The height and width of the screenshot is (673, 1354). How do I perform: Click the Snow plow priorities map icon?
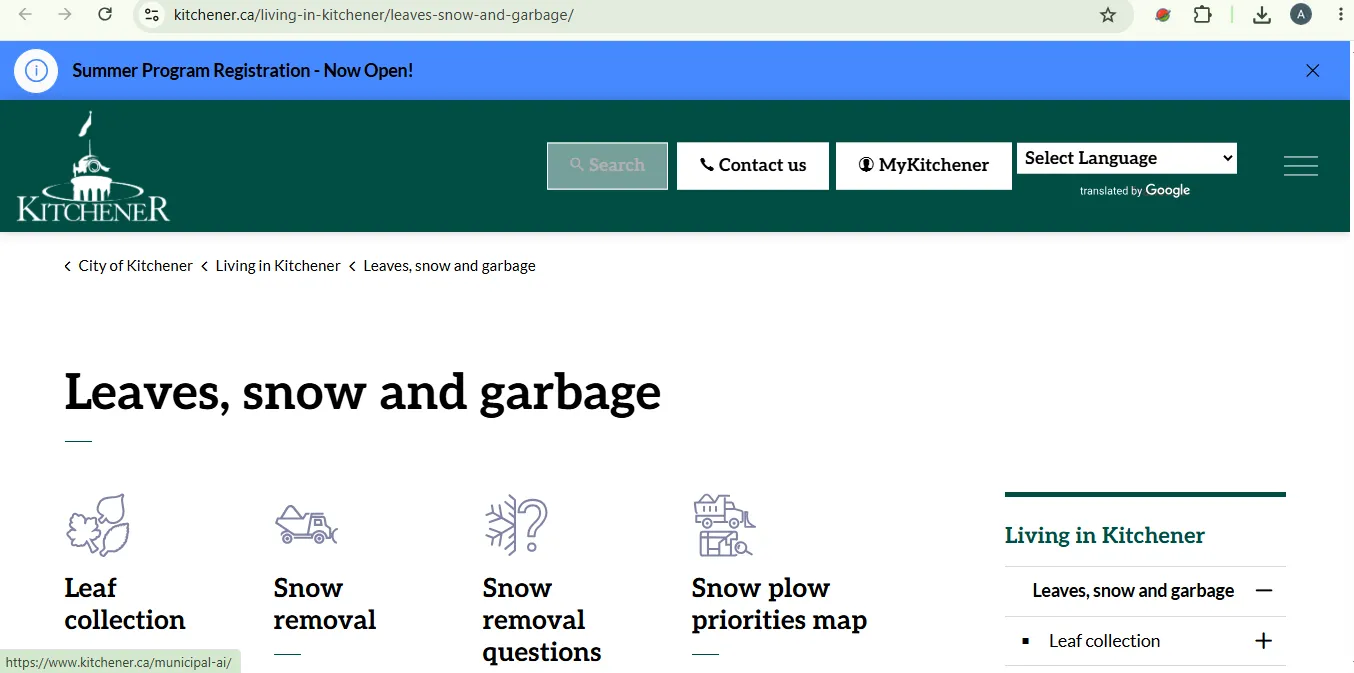point(724,524)
